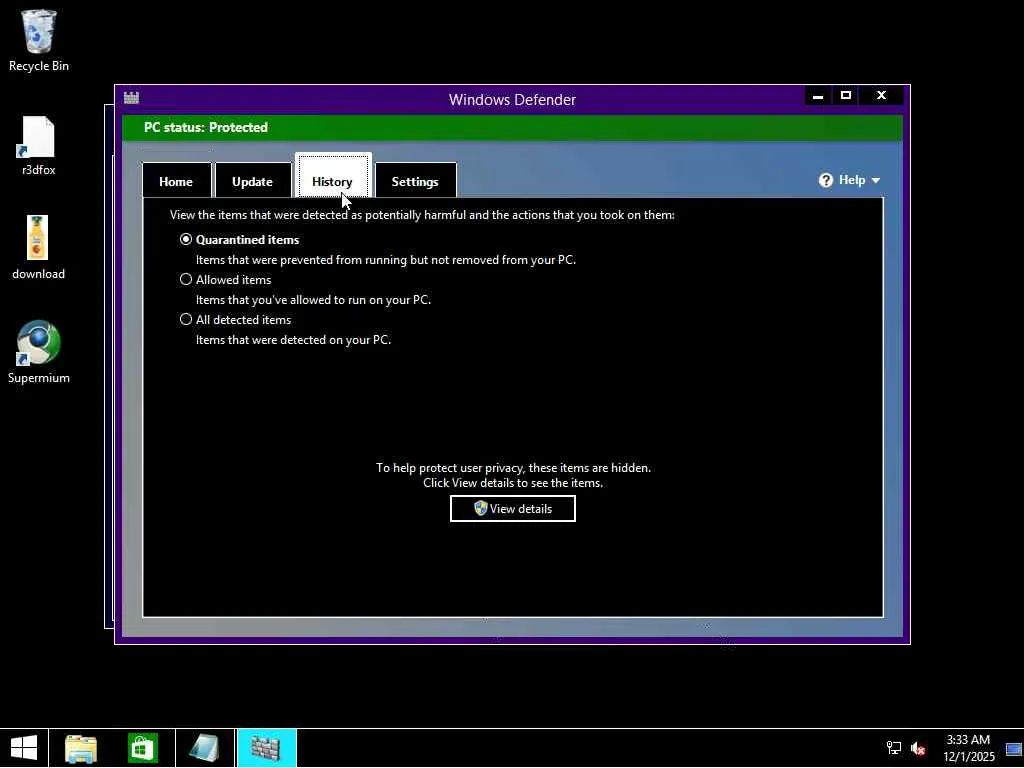Open the Windows Start button

[24, 748]
